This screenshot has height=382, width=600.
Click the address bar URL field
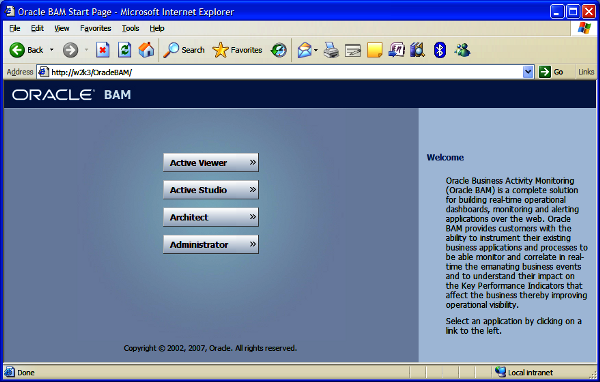click(x=285, y=72)
